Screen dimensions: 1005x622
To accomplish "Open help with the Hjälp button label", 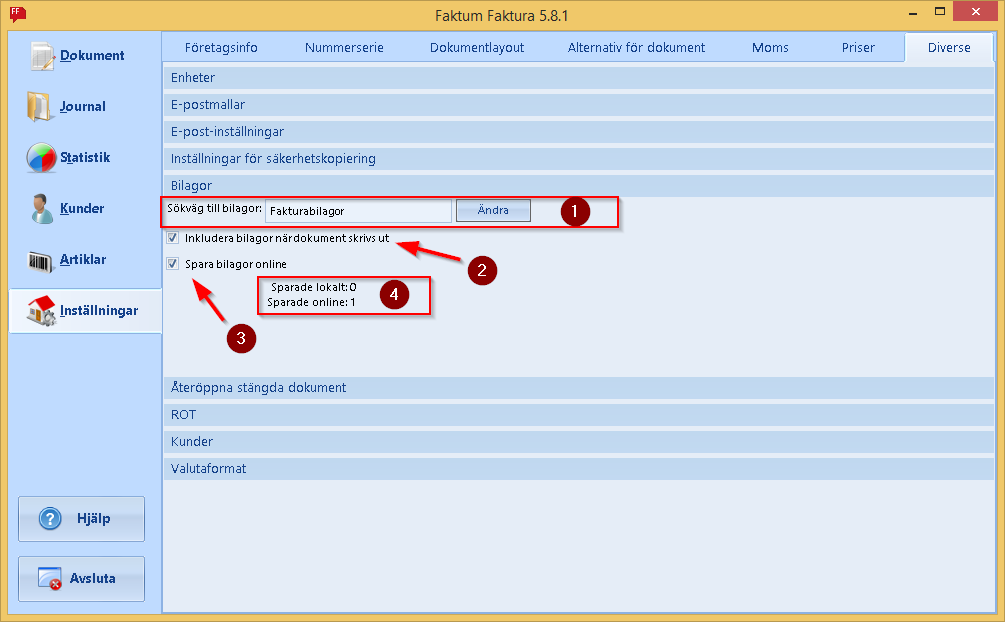I will point(94,518).
